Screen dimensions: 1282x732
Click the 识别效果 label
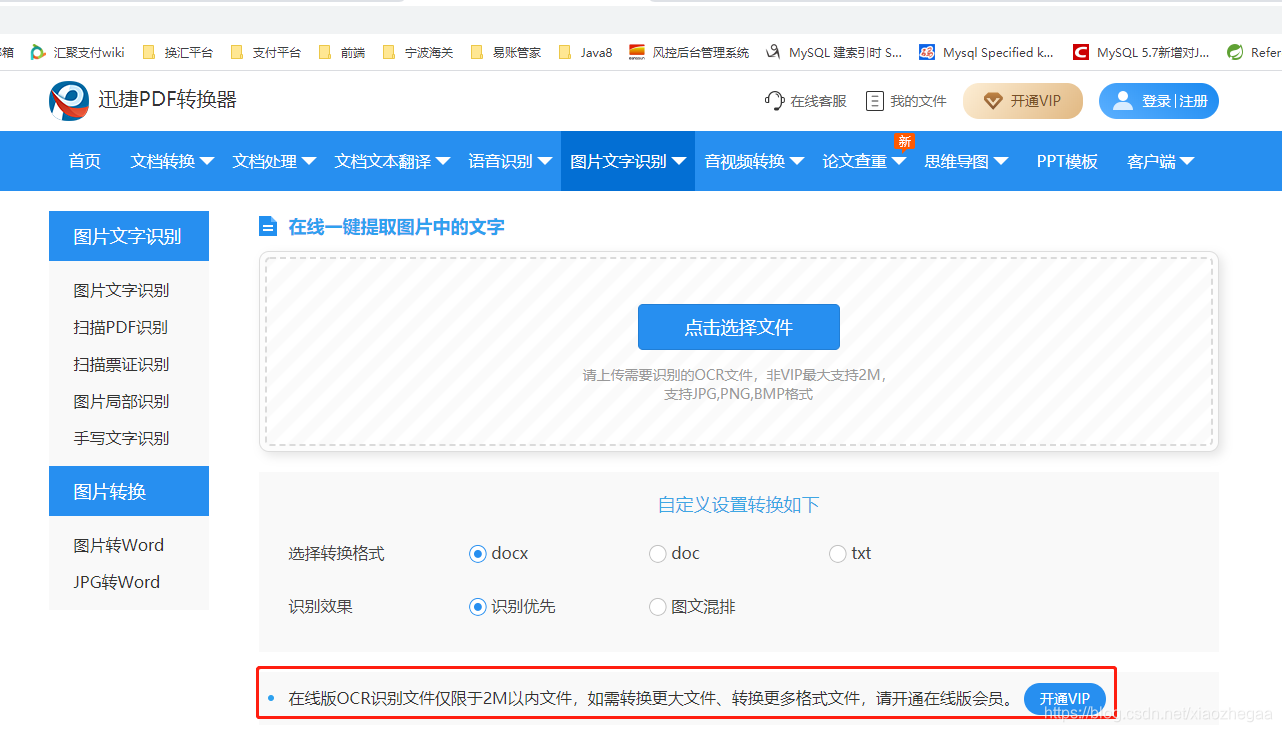click(320, 607)
